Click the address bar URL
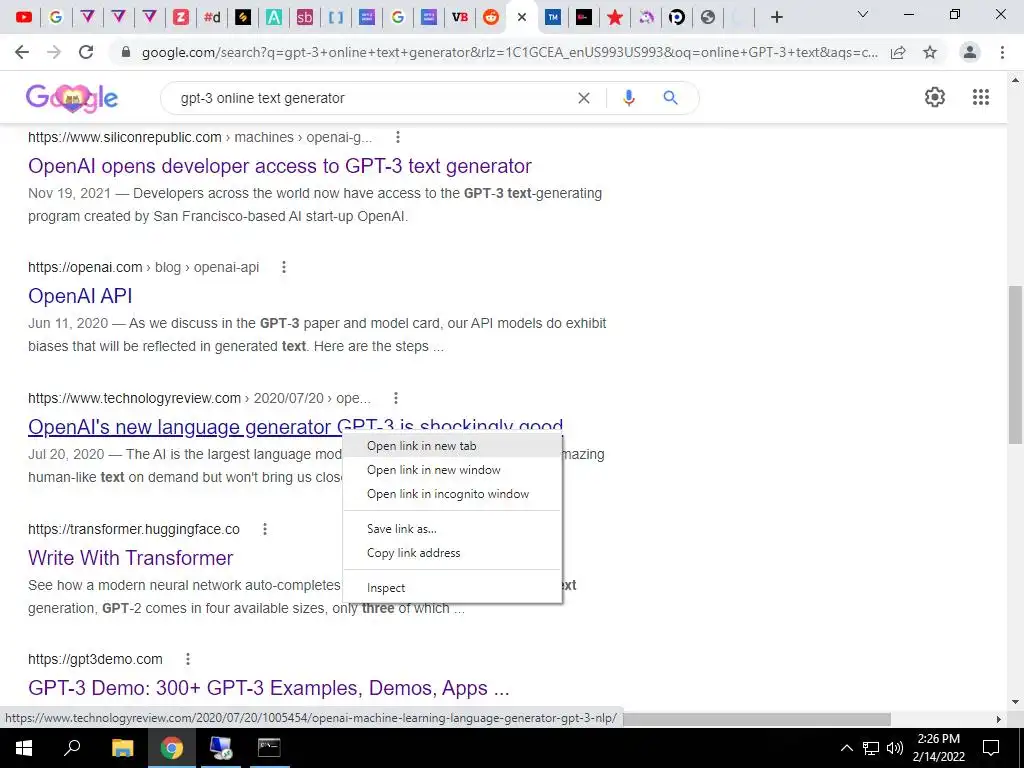This screenshot has height=768, width=1024. (509, 52)
